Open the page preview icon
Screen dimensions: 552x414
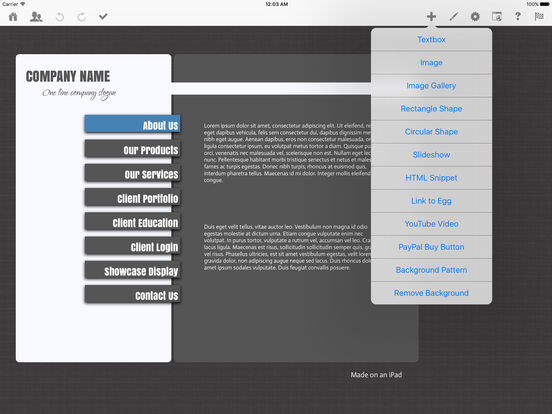coord(497,16)
